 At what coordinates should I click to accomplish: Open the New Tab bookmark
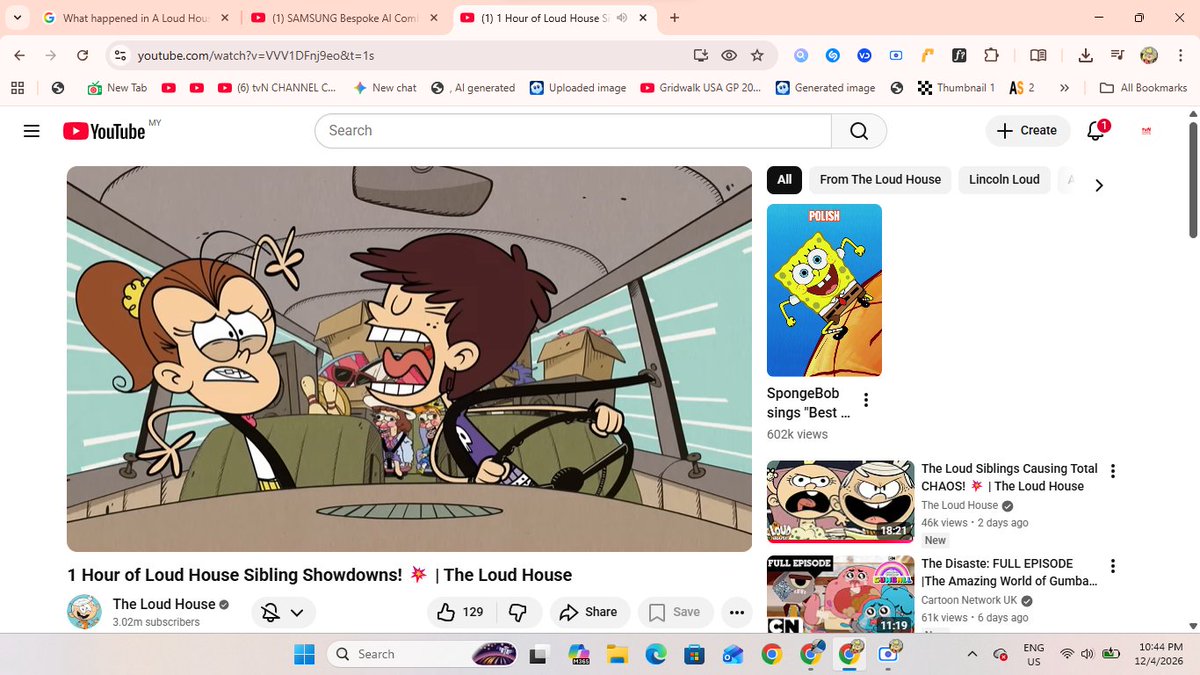click(x=117, y=88)
